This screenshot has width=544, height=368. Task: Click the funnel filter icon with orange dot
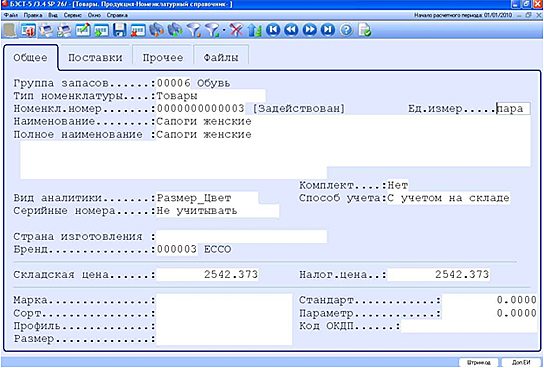[x=194, y=30]
